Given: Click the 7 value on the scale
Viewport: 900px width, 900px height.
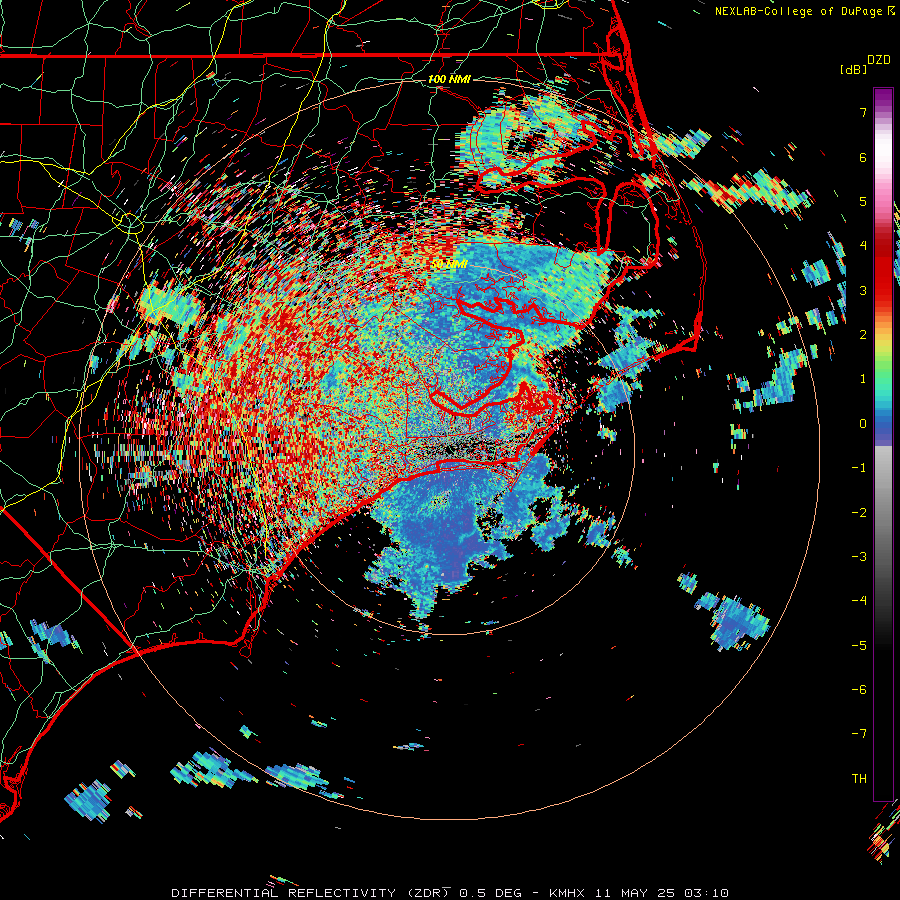Looking at the screenshot, I should pos(863,112).
